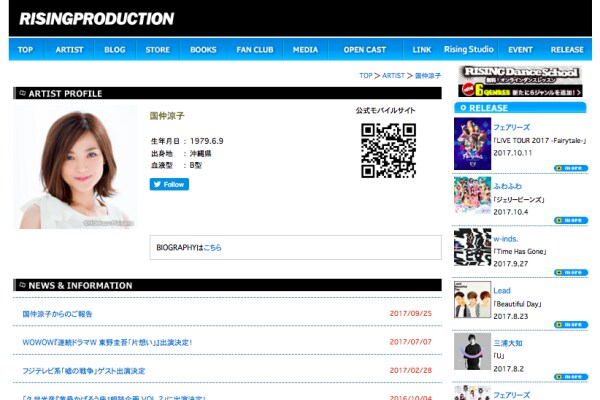Image resolution: width=600 pixels, height=400 pixels.
Task: Open the TOP navigation menu item
Action: pos(25,50)
